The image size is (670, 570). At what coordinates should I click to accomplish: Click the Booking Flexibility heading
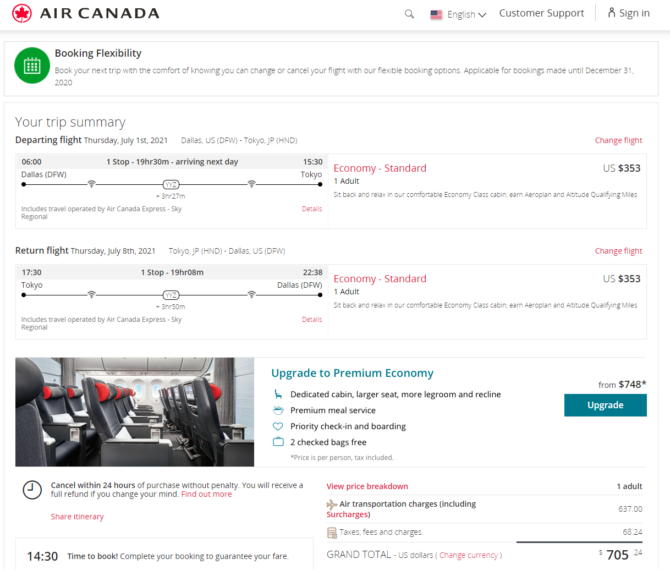tap(98, 53)
